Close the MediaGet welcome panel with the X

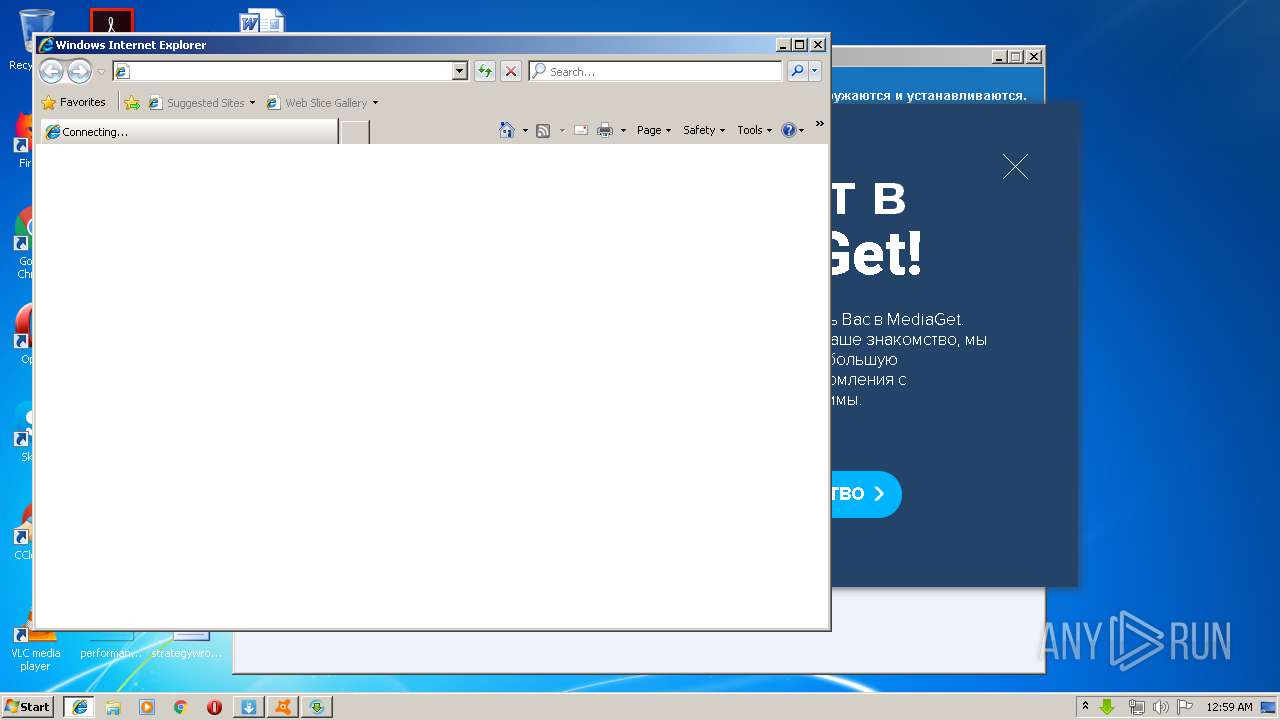(x=1015, y=167)
